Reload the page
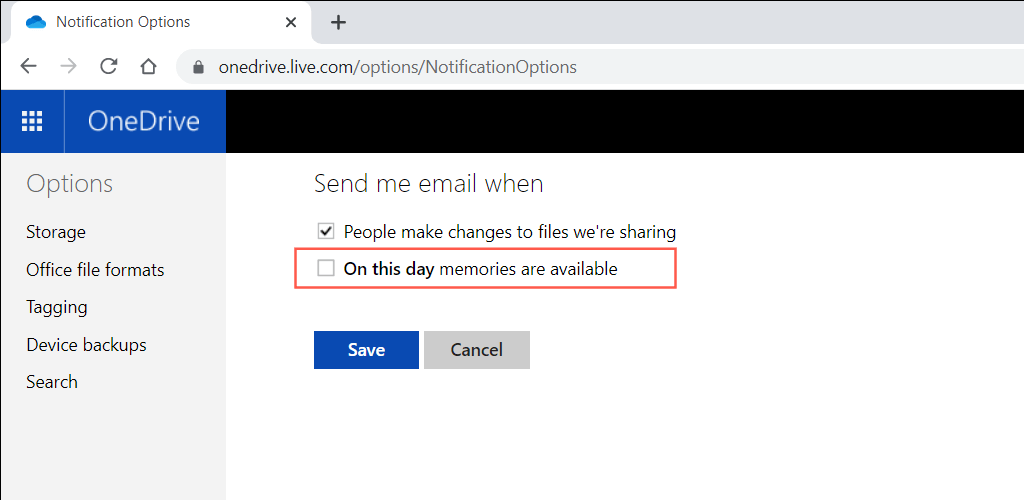The height and width of the screenshot is (500, 1024). click(108, 67)
